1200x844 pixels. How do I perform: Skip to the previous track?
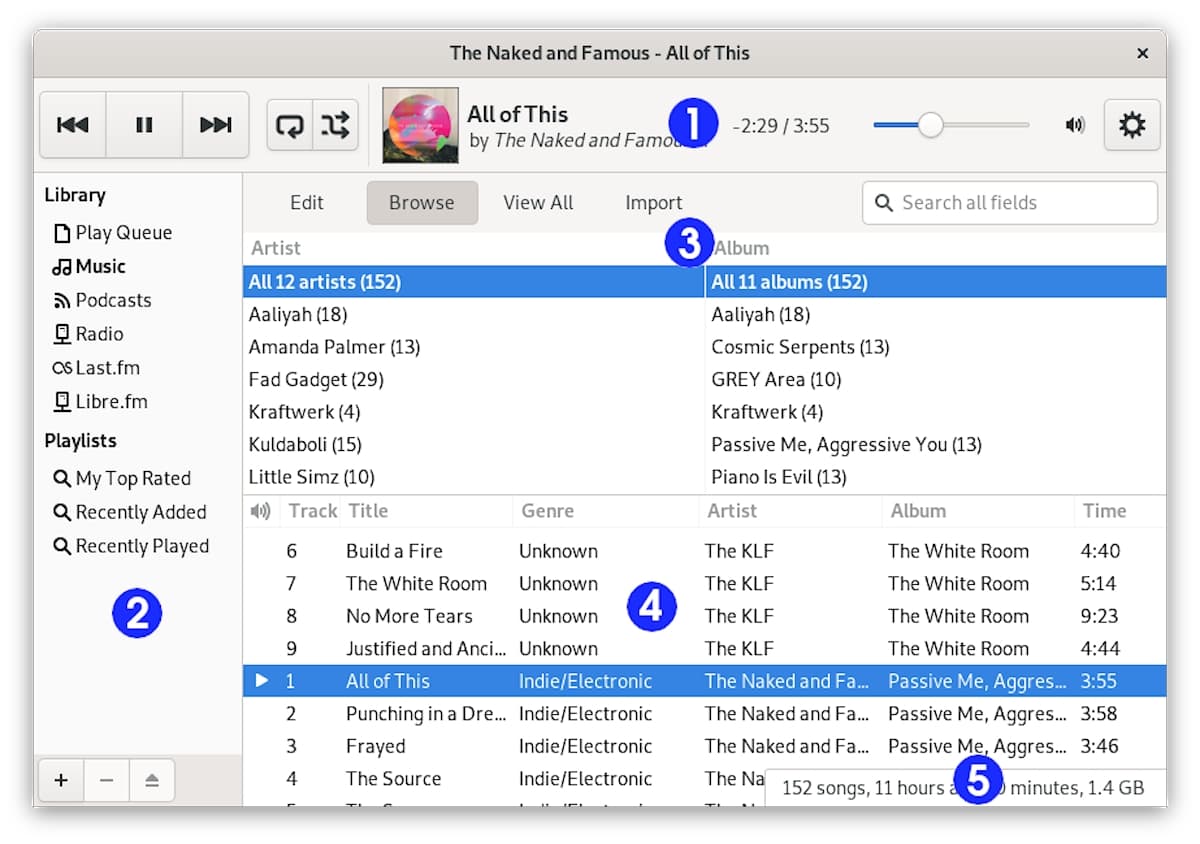73,125
